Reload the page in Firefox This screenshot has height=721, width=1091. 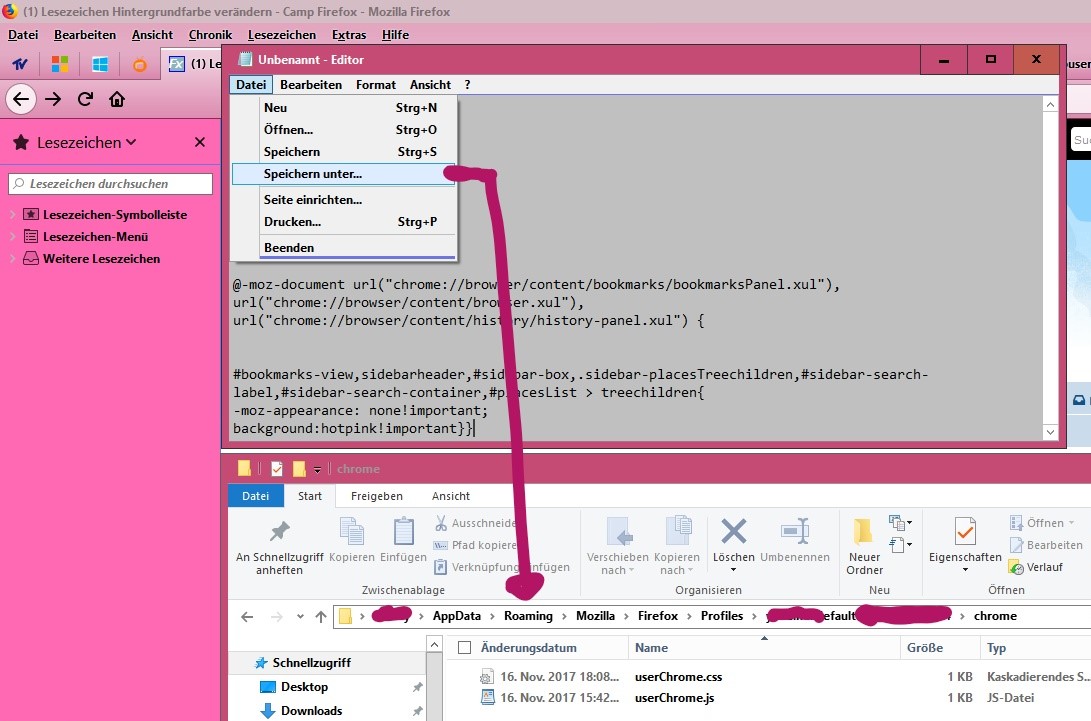click(x=85, y=99)
